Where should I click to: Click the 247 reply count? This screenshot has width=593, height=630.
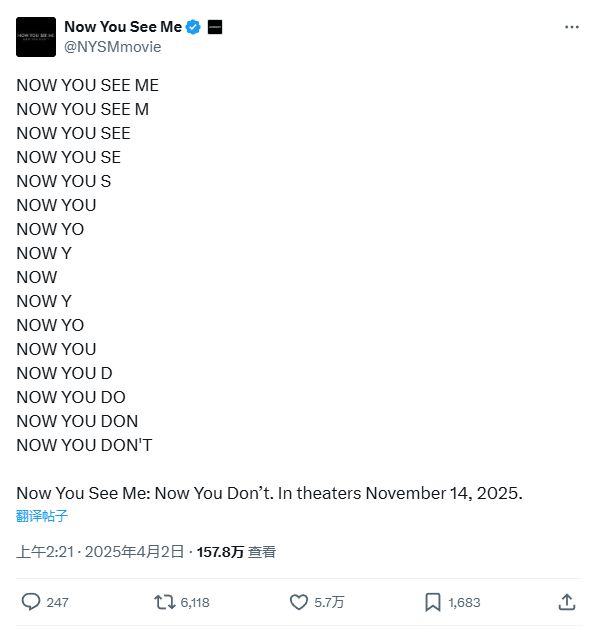[57, 602]
